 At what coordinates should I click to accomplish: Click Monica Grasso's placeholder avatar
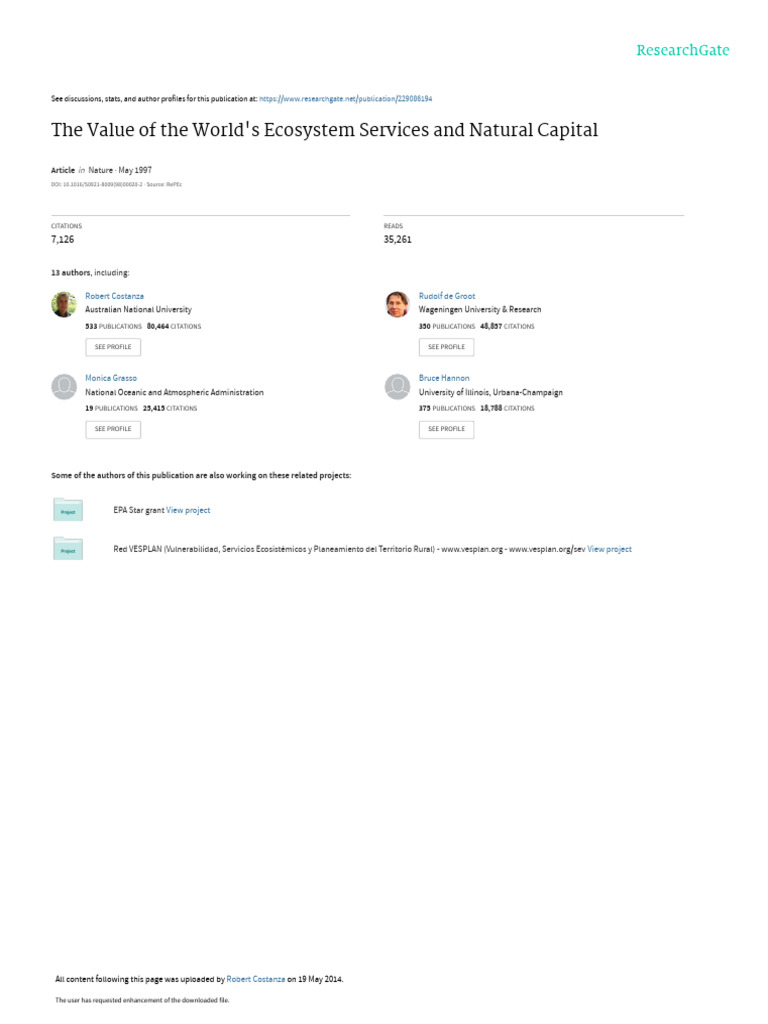(64, 386)
